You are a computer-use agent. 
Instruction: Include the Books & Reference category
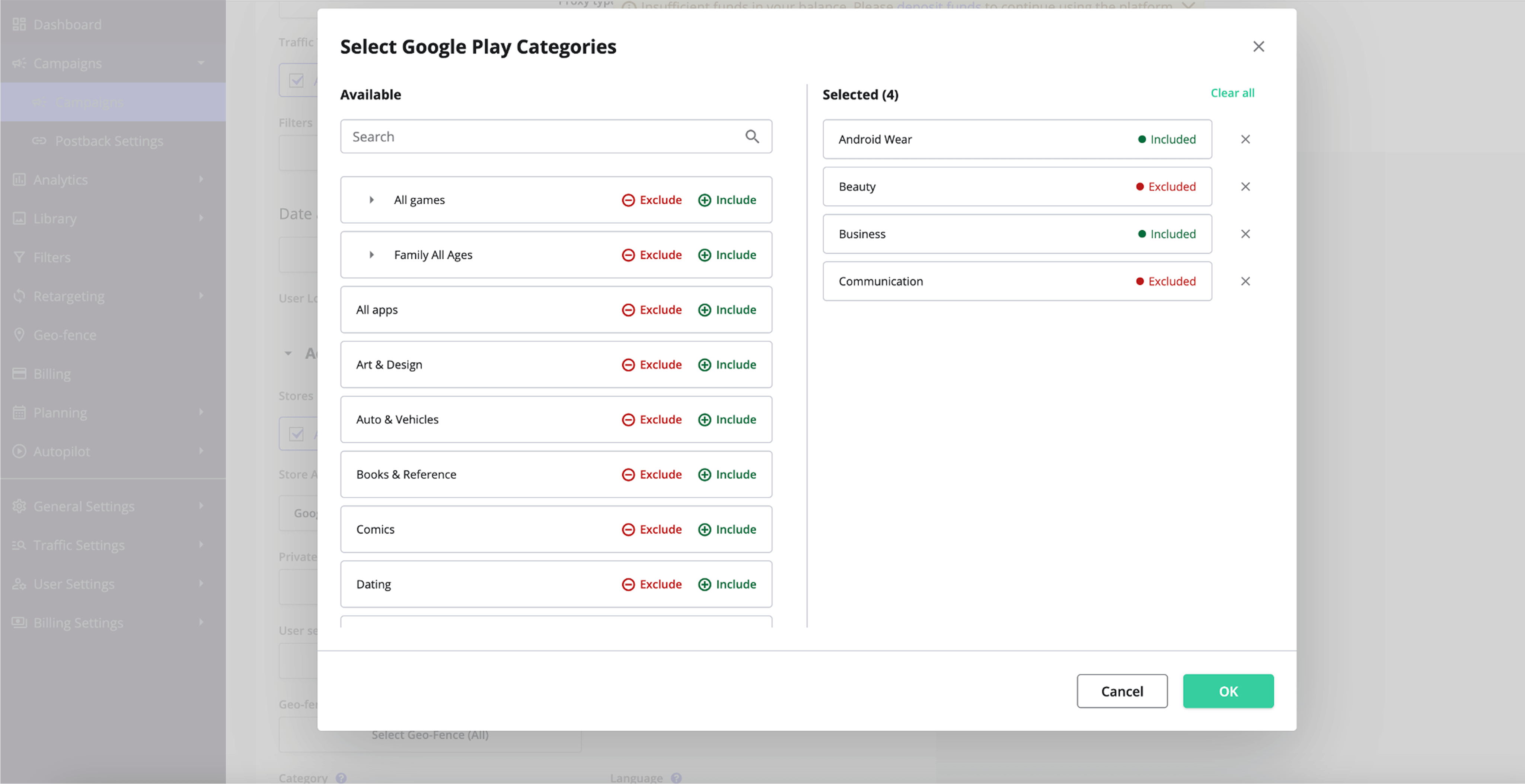tap(727, 474)
